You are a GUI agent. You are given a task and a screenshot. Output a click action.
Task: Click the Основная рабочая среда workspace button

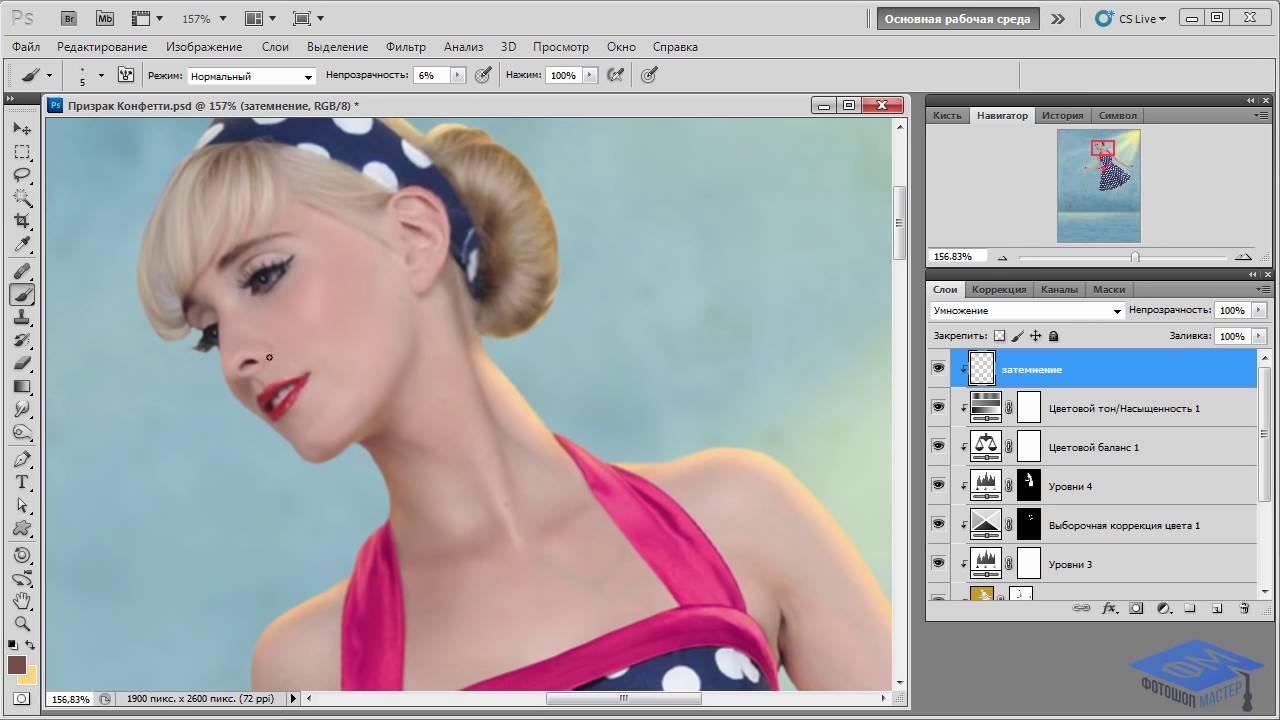pos(958,18)
